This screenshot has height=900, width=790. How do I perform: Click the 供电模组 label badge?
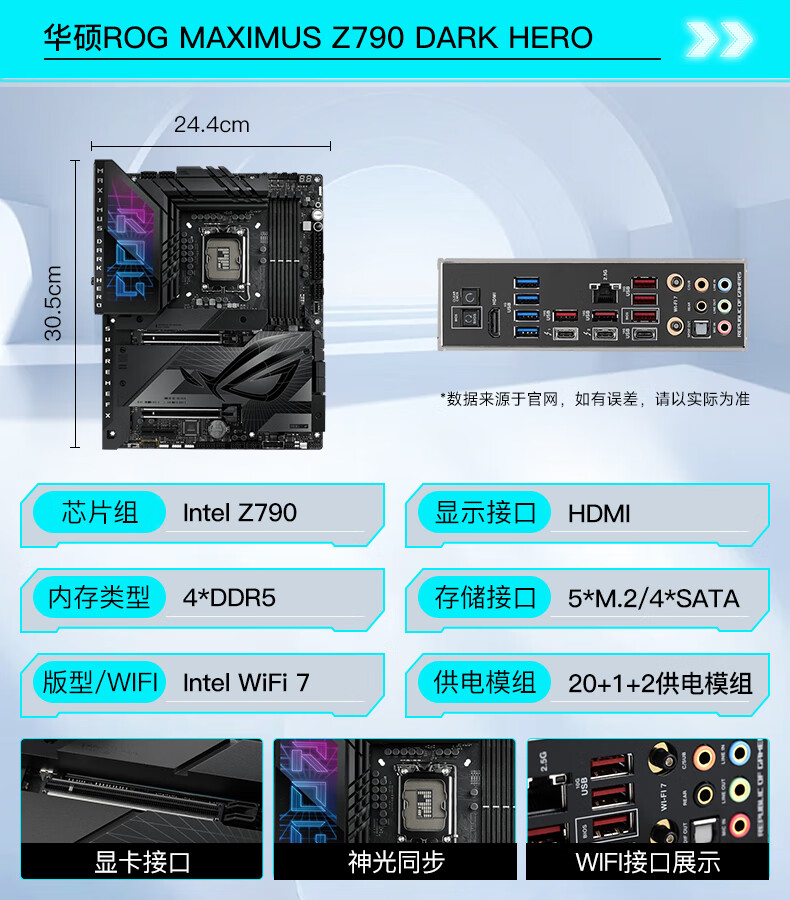tap(485, 682)
